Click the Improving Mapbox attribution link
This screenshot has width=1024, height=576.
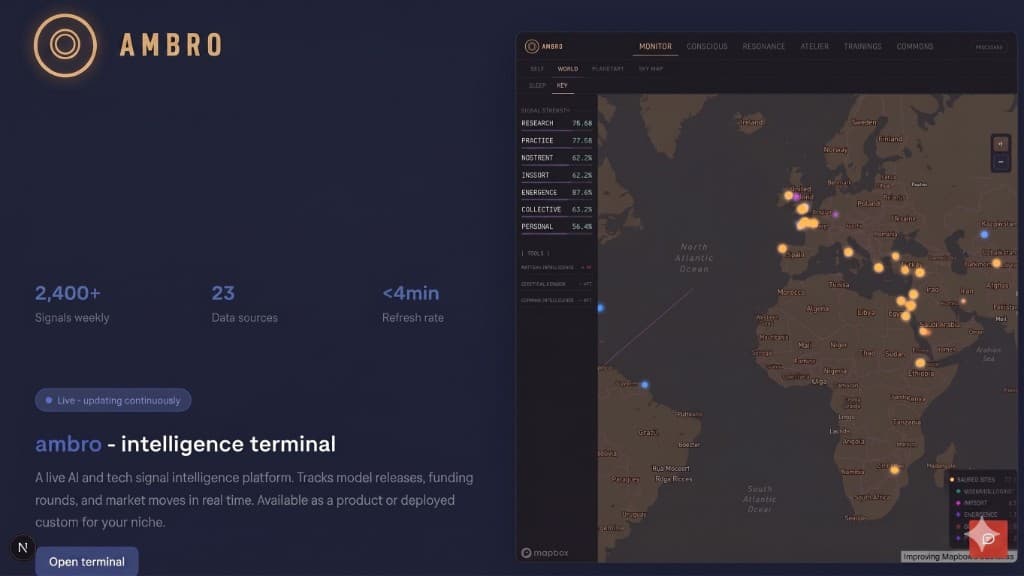(957, 556)
